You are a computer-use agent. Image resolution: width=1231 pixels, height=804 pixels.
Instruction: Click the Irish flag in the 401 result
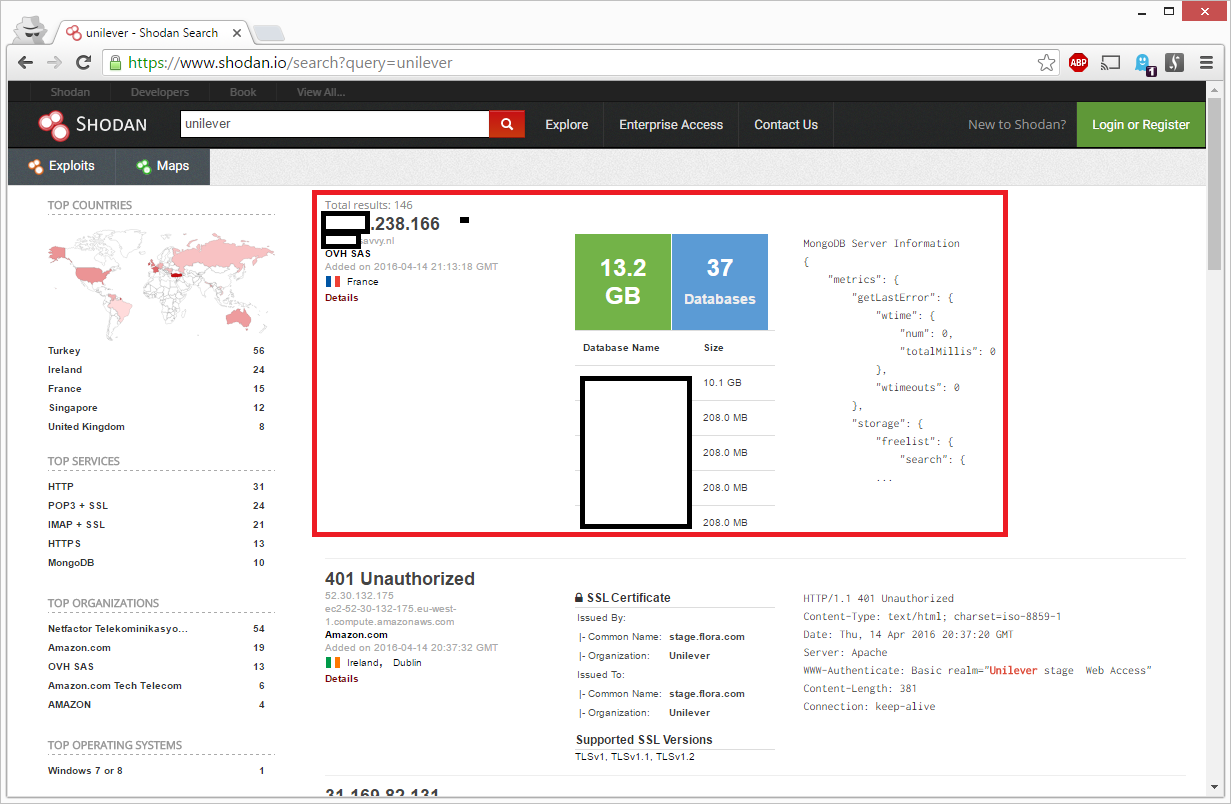pyautogui.click(x=333, y=663)
